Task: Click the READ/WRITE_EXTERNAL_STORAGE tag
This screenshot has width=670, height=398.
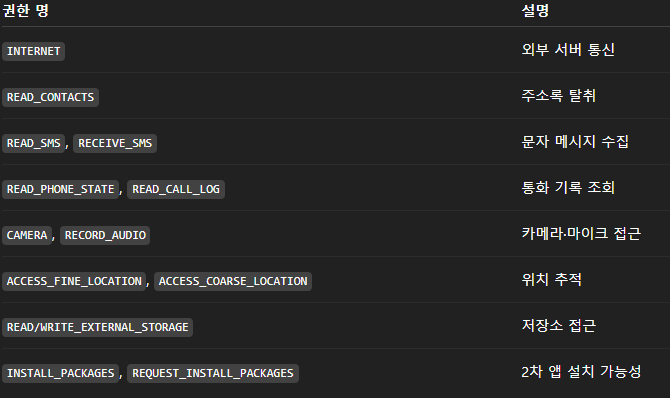Action: pos(97,327)
